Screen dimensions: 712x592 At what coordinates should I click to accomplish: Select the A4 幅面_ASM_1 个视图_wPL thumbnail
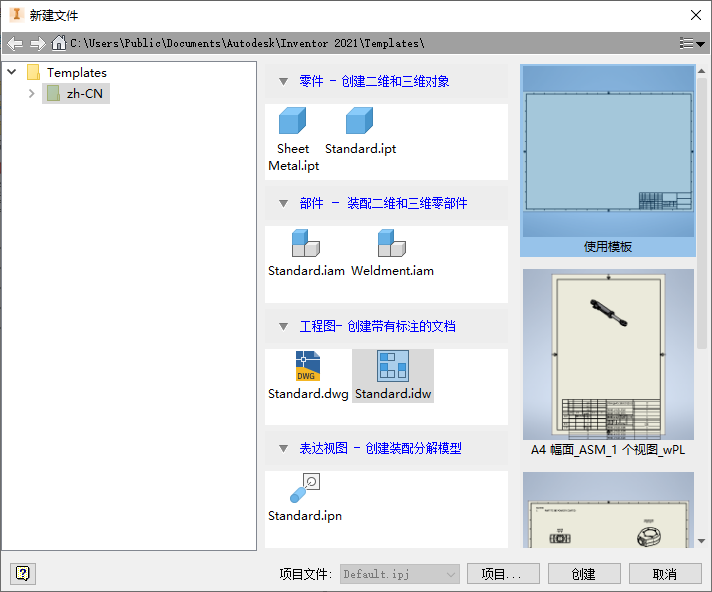pos(608,354)
